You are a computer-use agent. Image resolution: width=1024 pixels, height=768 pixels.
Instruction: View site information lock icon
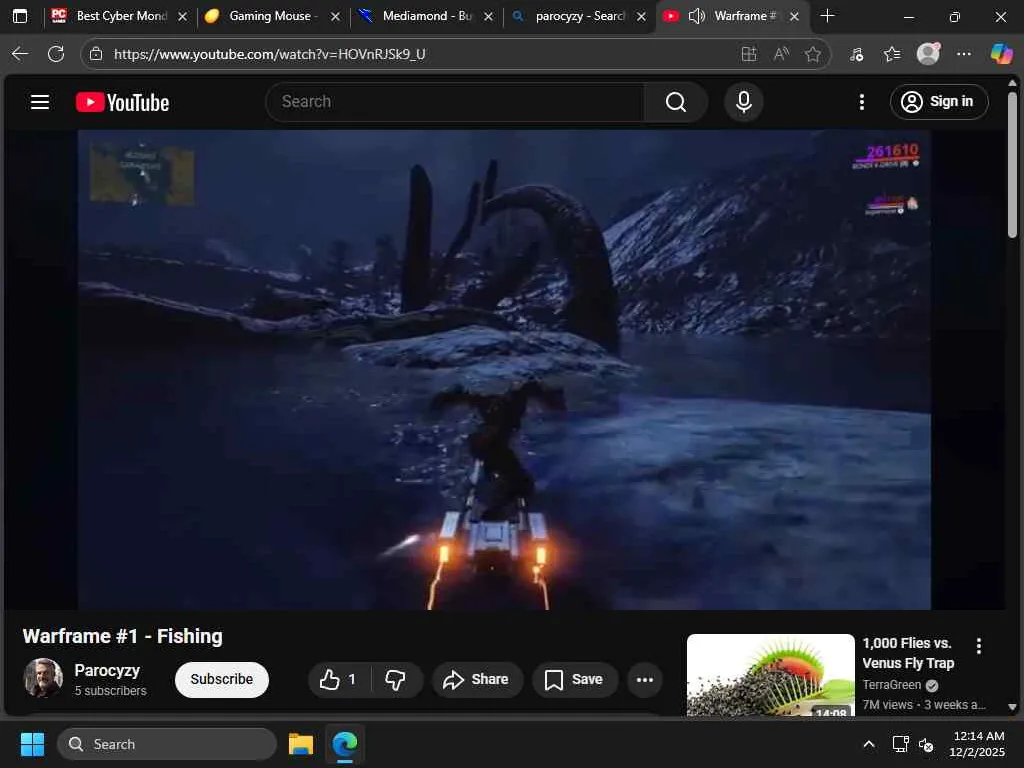(x=96, y=54)
